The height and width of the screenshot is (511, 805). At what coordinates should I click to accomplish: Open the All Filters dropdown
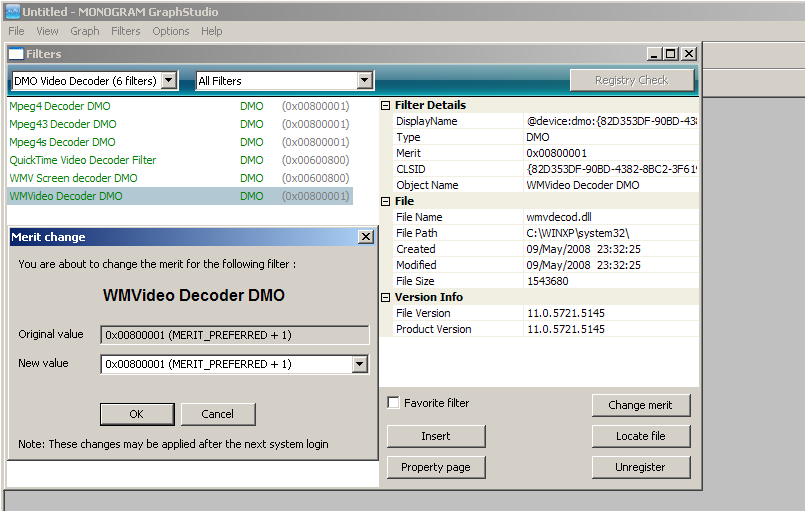pyautogui.click(x=365, y=81)
